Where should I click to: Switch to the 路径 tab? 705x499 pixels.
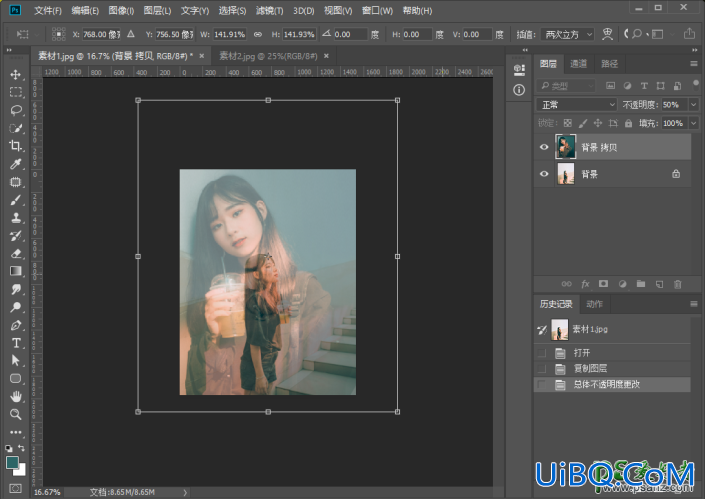click(609, 64)
